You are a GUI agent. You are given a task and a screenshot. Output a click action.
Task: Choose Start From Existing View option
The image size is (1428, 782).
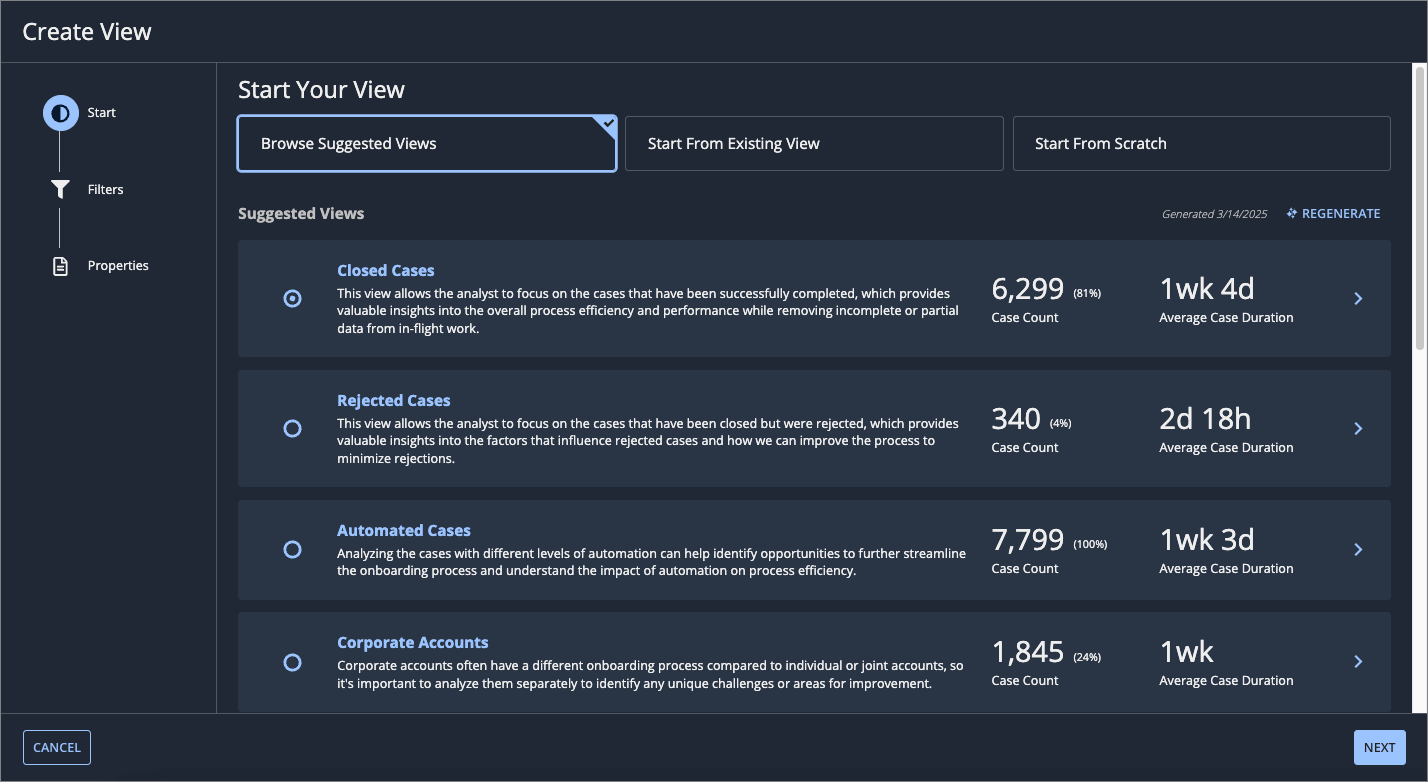[814, 144]
